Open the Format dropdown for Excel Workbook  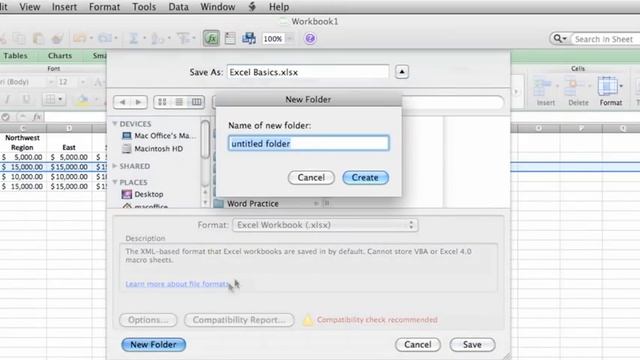[325, 225]
